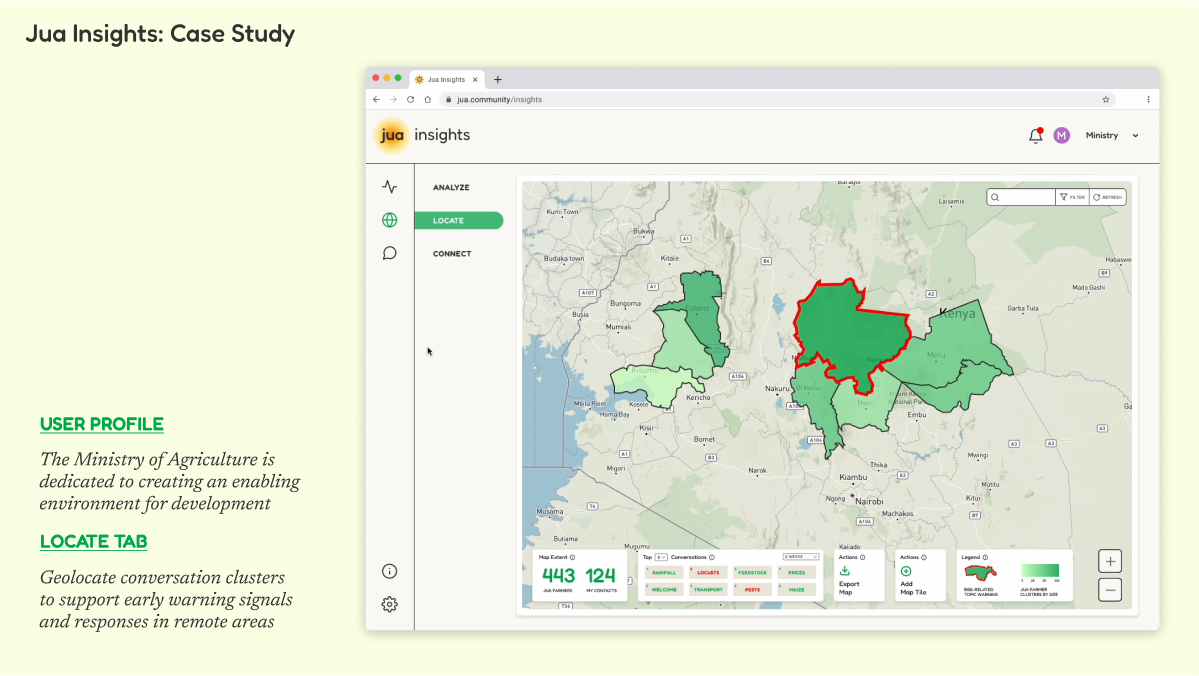Viewport: 1199px width, 676px height.
Task: Click the green gradient cluster size legend
Action: click(x=1040, y=570)
